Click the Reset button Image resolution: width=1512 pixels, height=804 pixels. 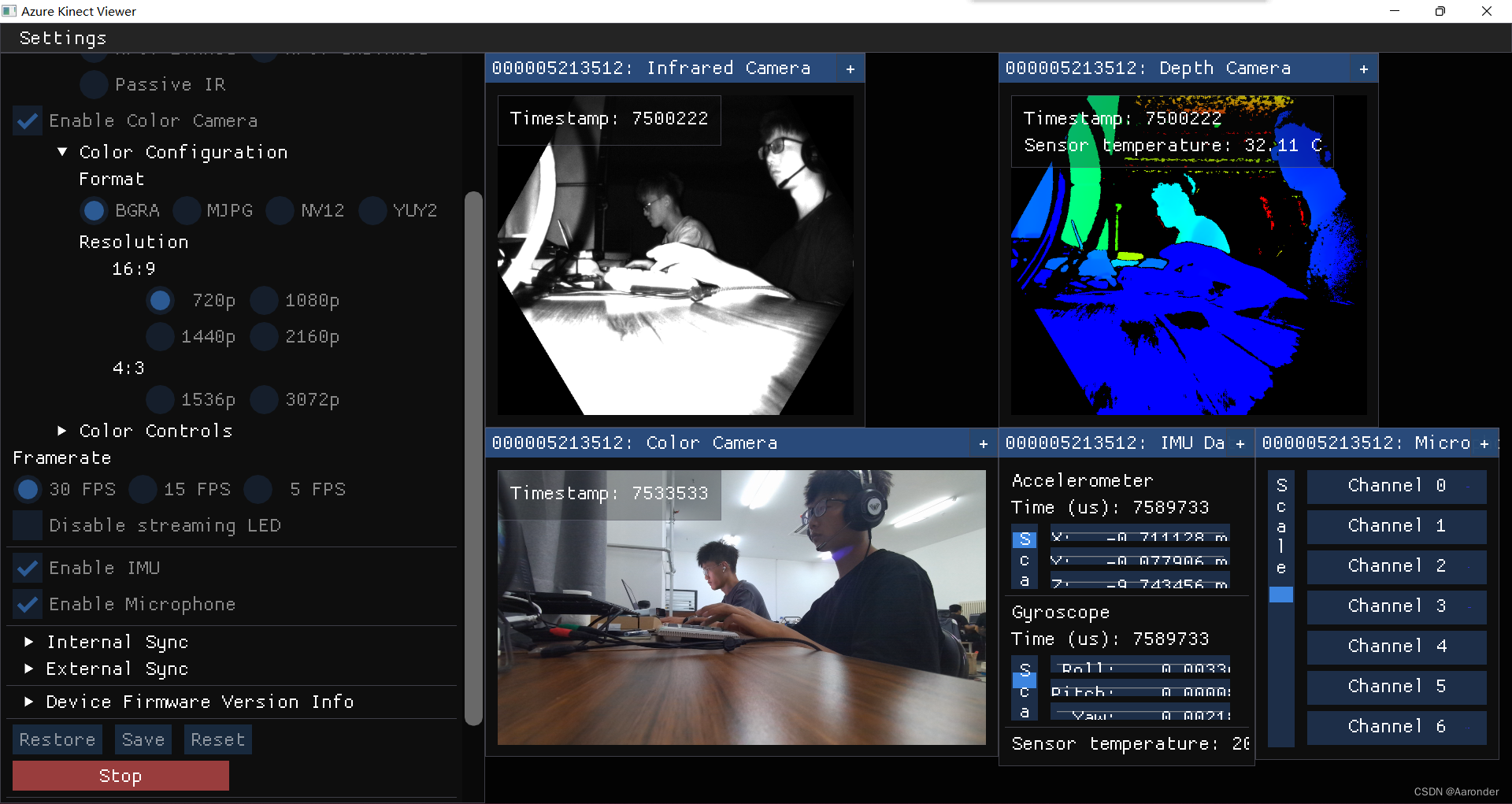(218, 740)
